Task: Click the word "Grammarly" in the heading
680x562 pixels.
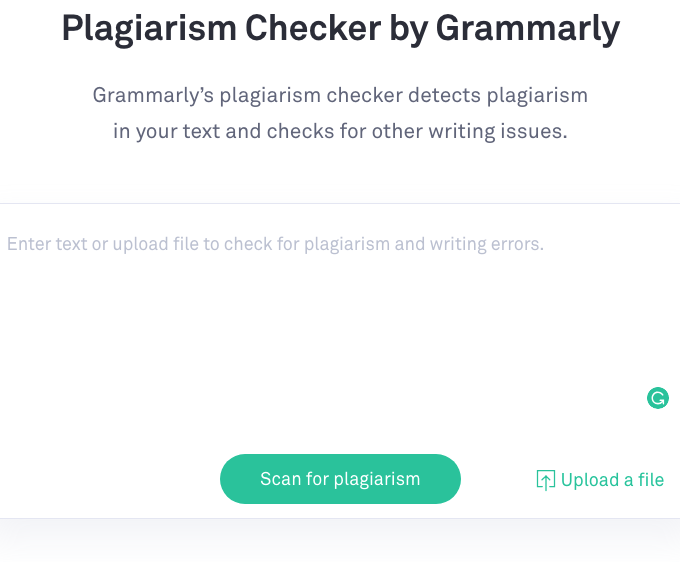Action: [528, 29]
